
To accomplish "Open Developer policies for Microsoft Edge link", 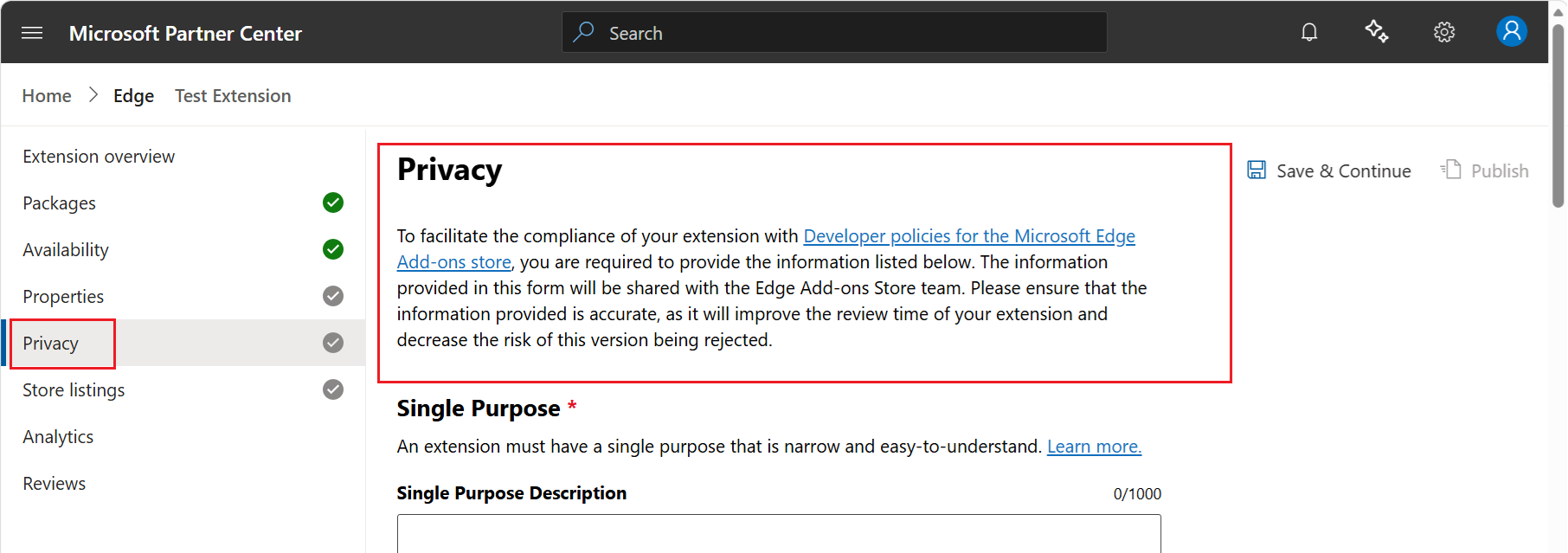I will (969, 236).
